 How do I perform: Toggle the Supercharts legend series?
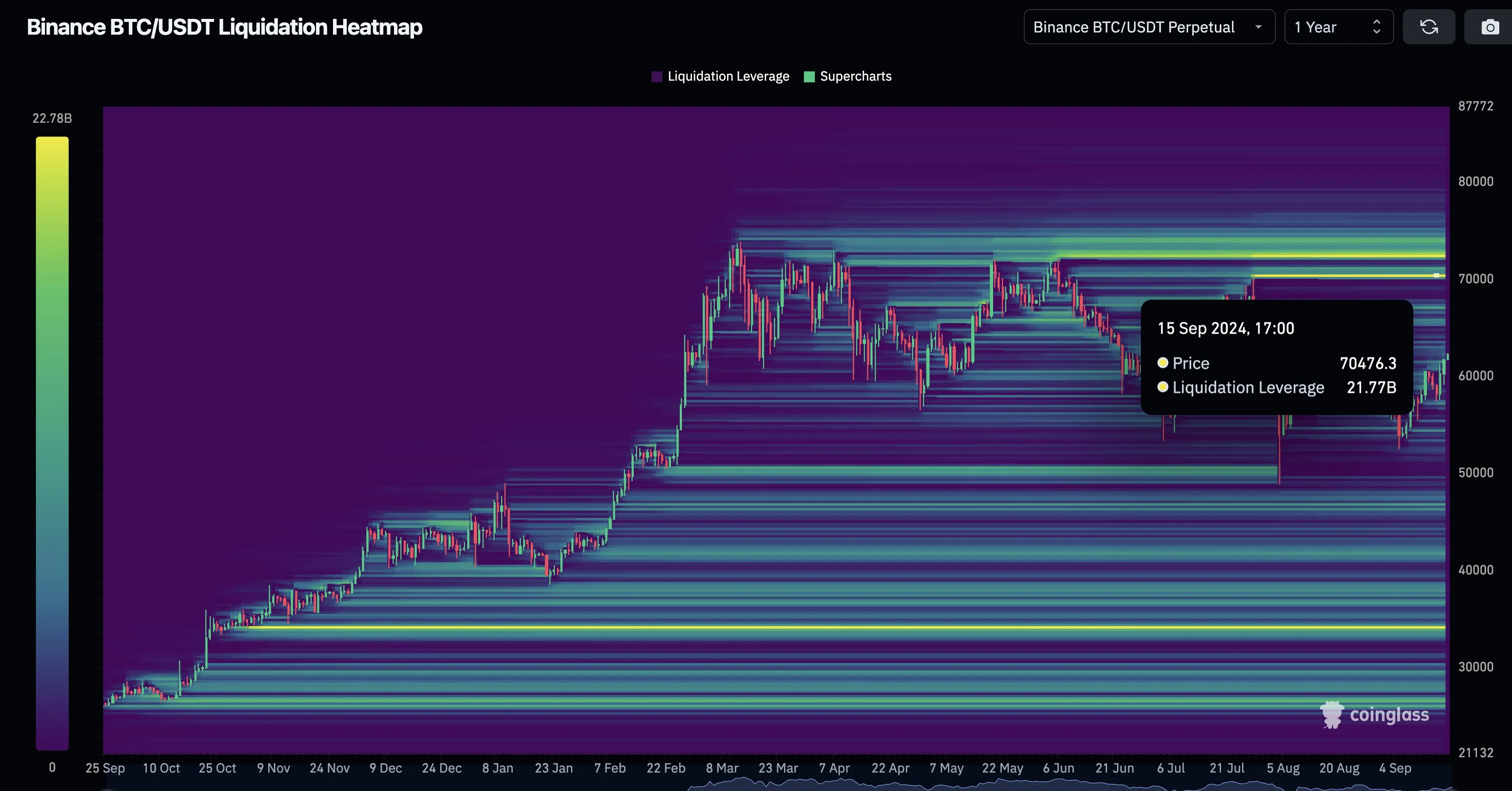(x=855, y=77)
